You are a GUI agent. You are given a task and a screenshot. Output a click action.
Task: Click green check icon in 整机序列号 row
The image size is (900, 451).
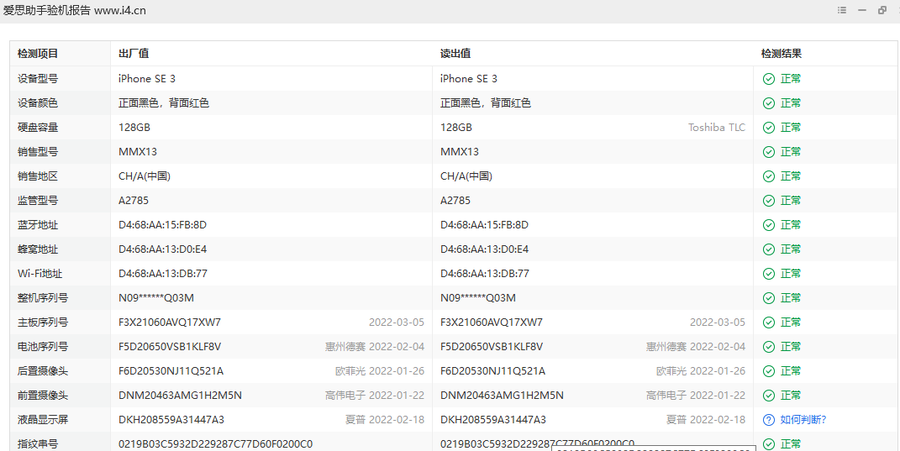point(769,298)
